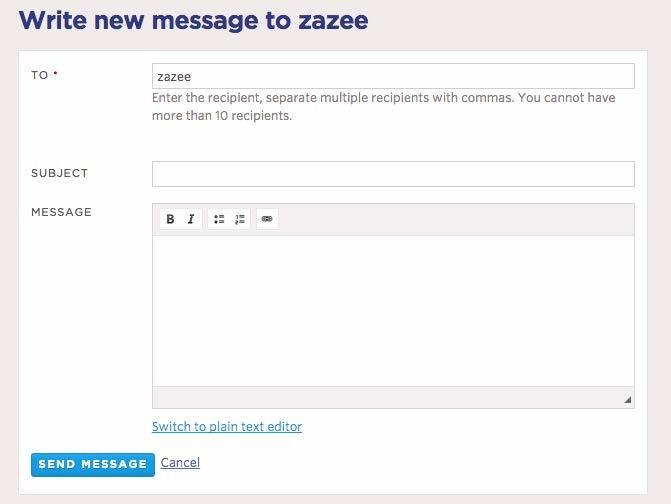Toggle italic formatting in message editor
This screenshot has height=504, width=671.
(x=191, y=219)
